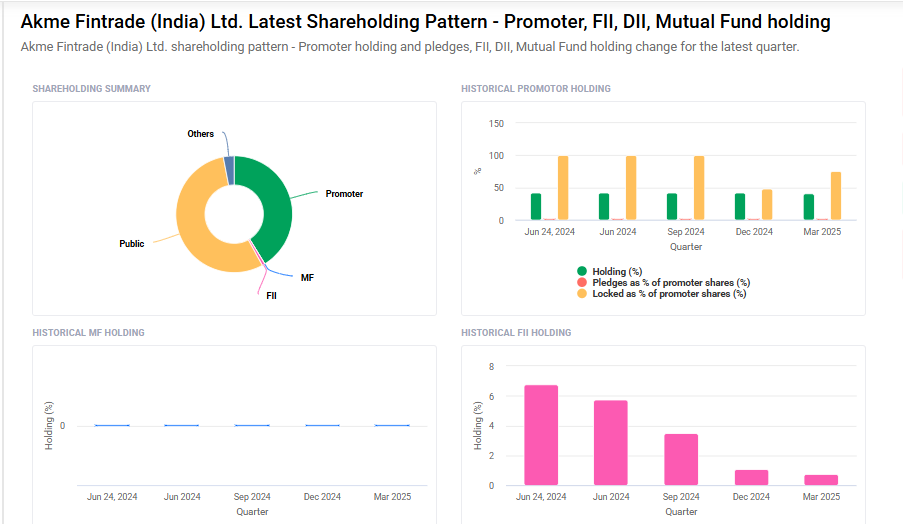903x524 pixels.
Task: Click the shareholding pattern subtitle text
Action: click(x=410, y=47)
